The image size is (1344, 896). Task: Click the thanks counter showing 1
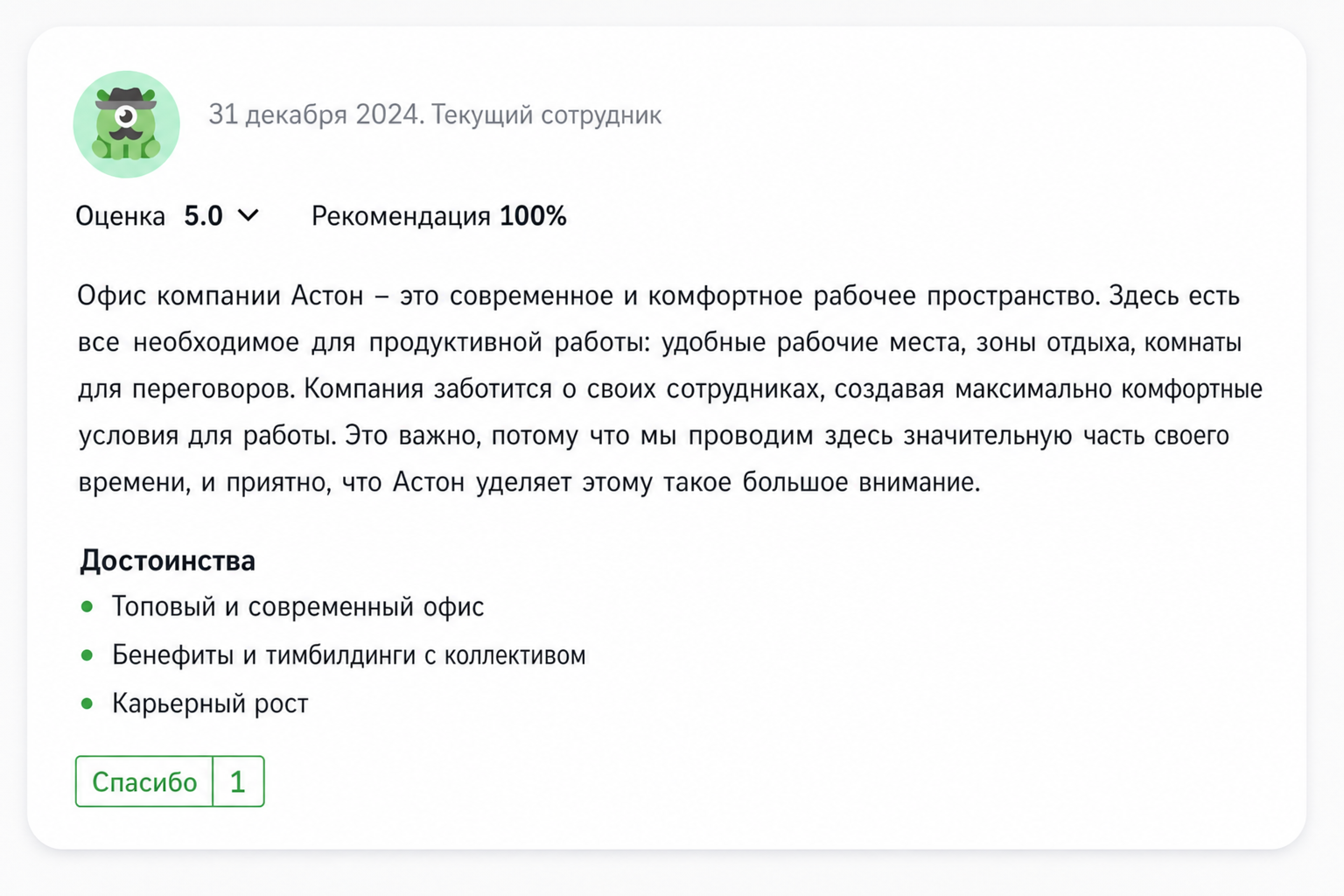click(x=238, y=781)
